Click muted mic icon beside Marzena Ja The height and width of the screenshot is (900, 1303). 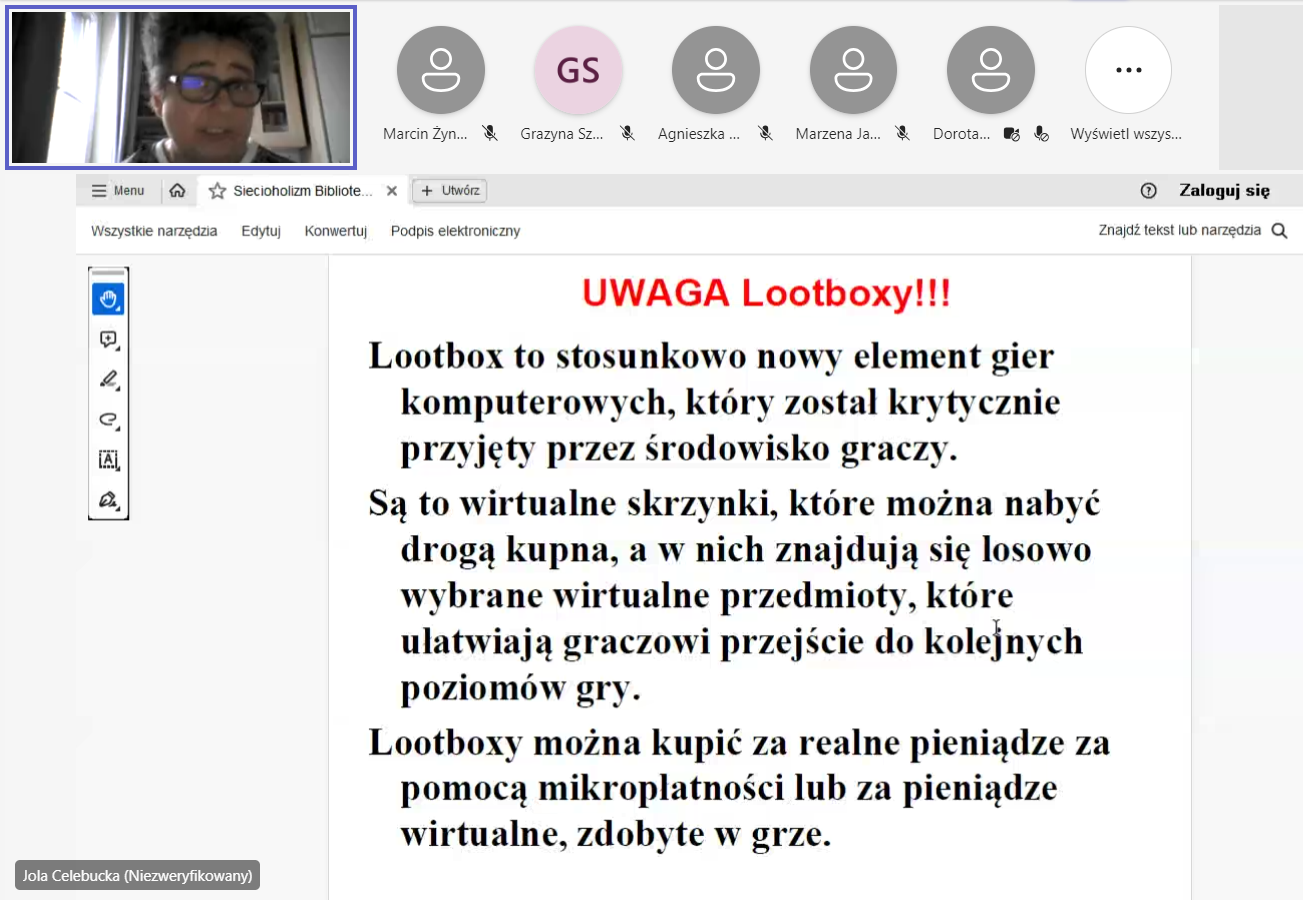902,133
